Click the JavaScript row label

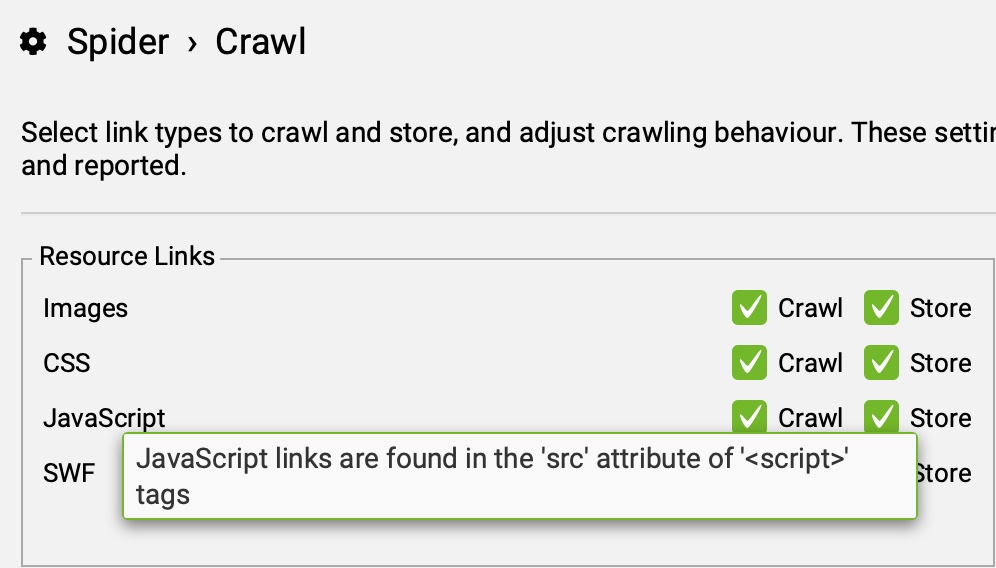pyautogui.click(x=104, y=418)
